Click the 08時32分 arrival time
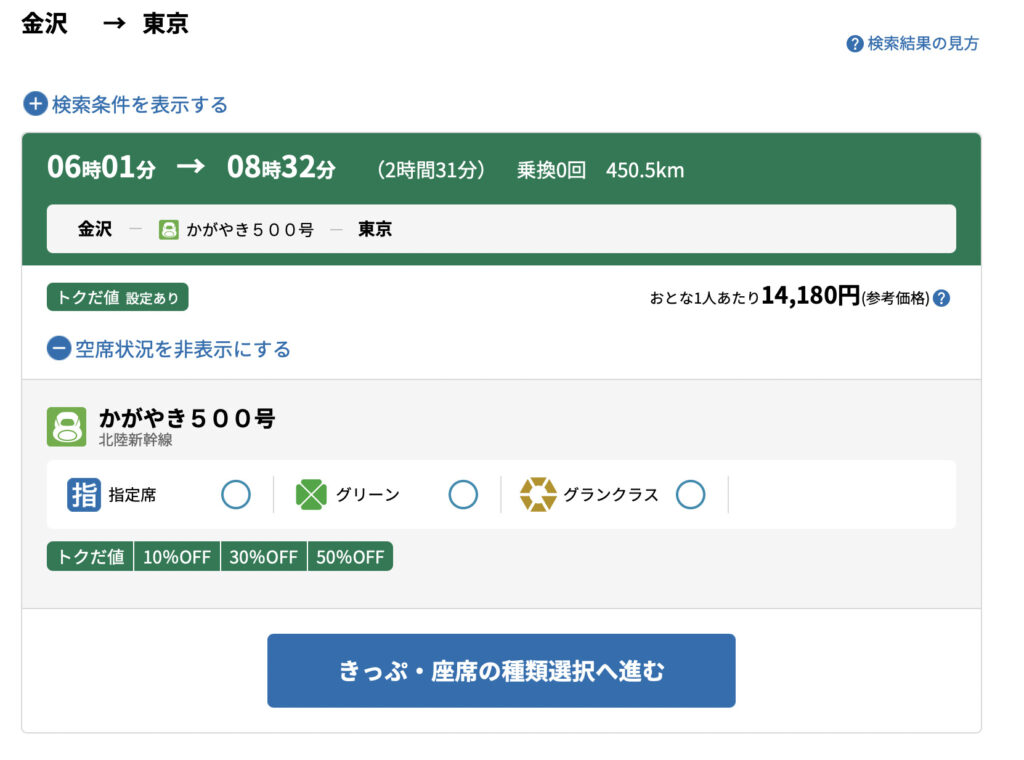Viewport: 1024px width, 760px height. [x=281, y=167]
